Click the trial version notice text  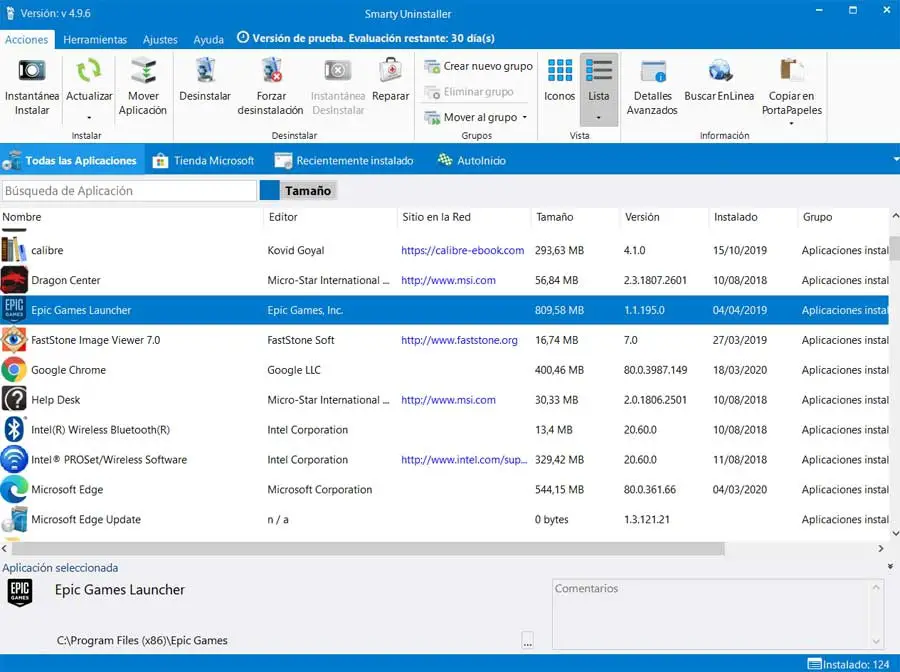373,38
